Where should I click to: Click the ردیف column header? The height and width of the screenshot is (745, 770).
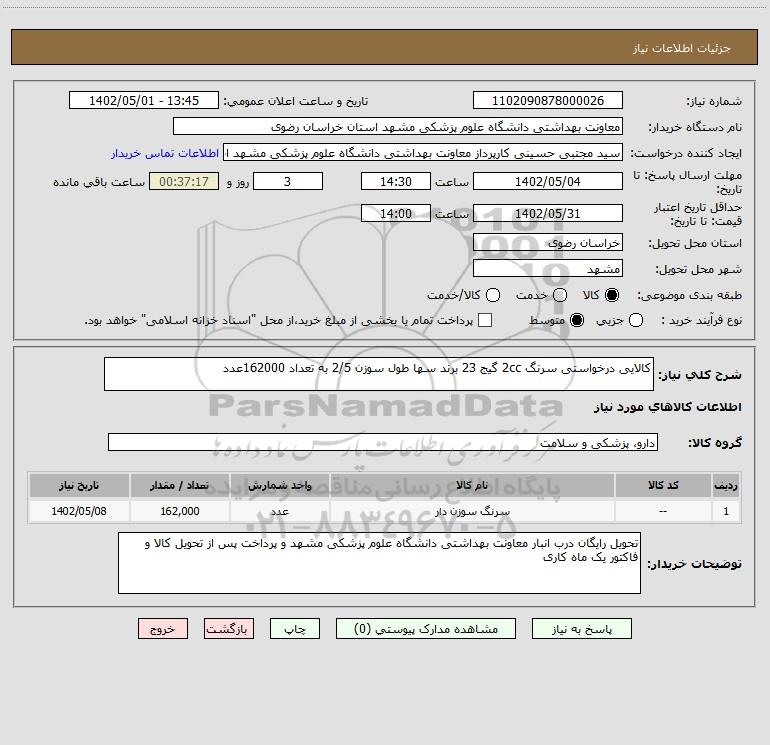click(726, 485)
